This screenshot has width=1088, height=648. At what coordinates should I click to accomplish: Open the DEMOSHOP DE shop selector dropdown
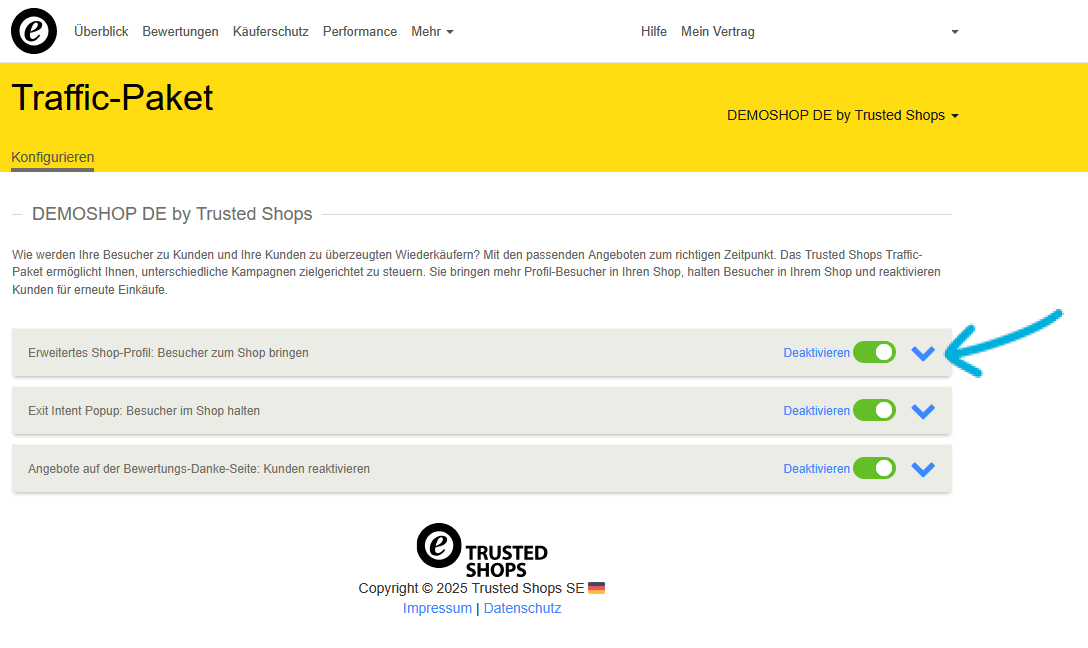pyautogui.click(x=842, y=115)
